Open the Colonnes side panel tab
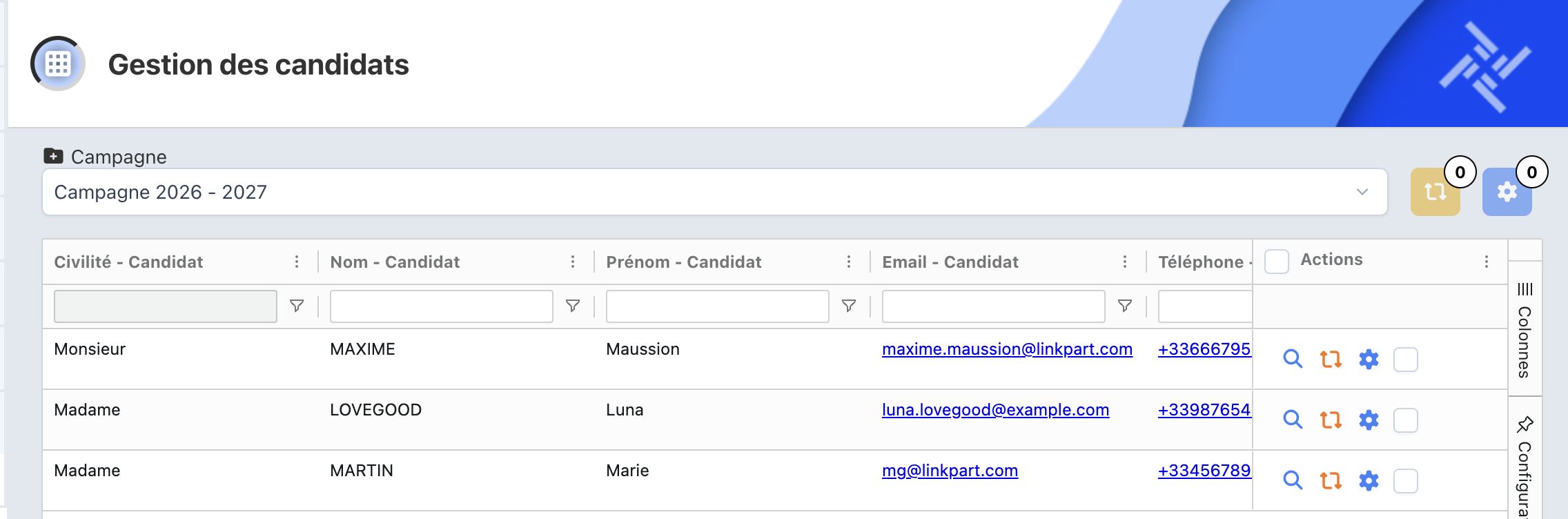The image size is (1568, 519). [1525, 329]
